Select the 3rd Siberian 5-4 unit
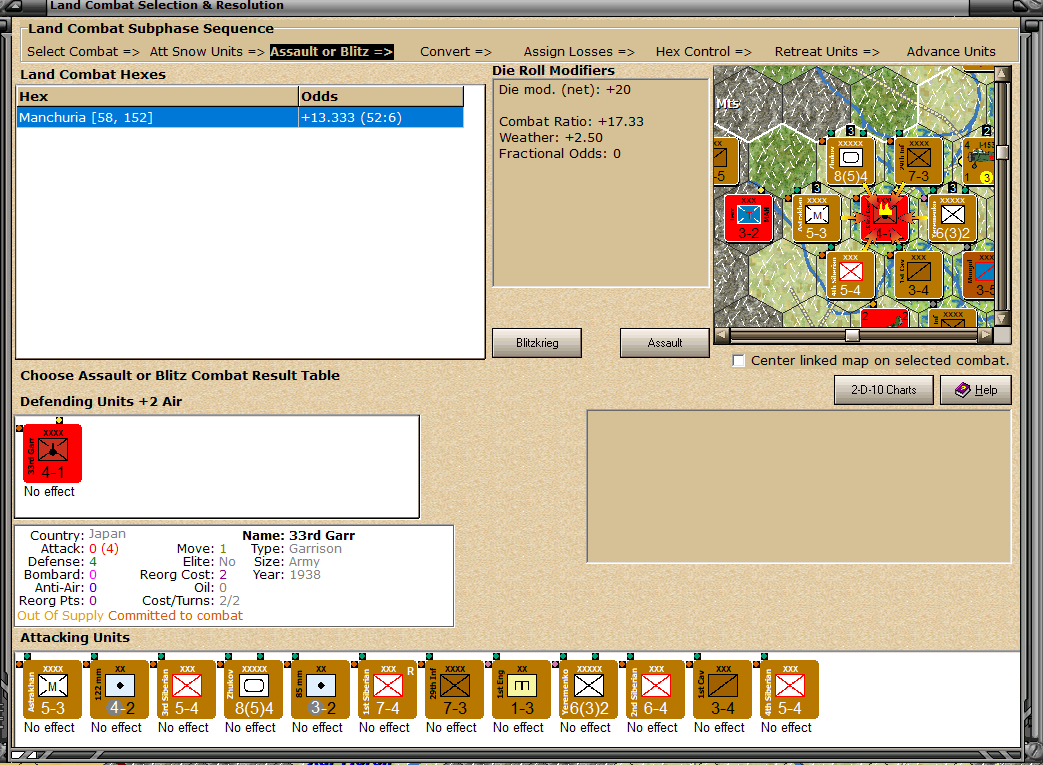This screenshot has width=1043, height=765. pyautogui.click(x=187, y=689)
